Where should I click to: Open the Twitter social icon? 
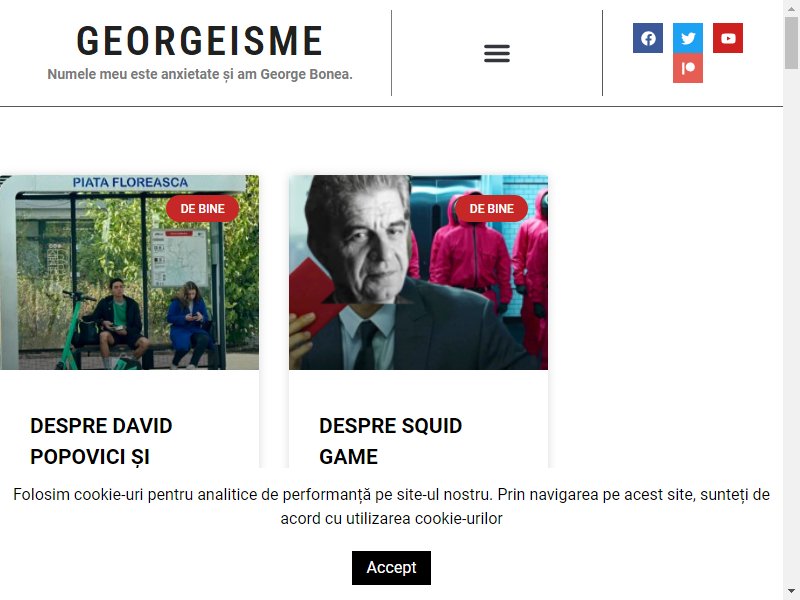point(688,38)
